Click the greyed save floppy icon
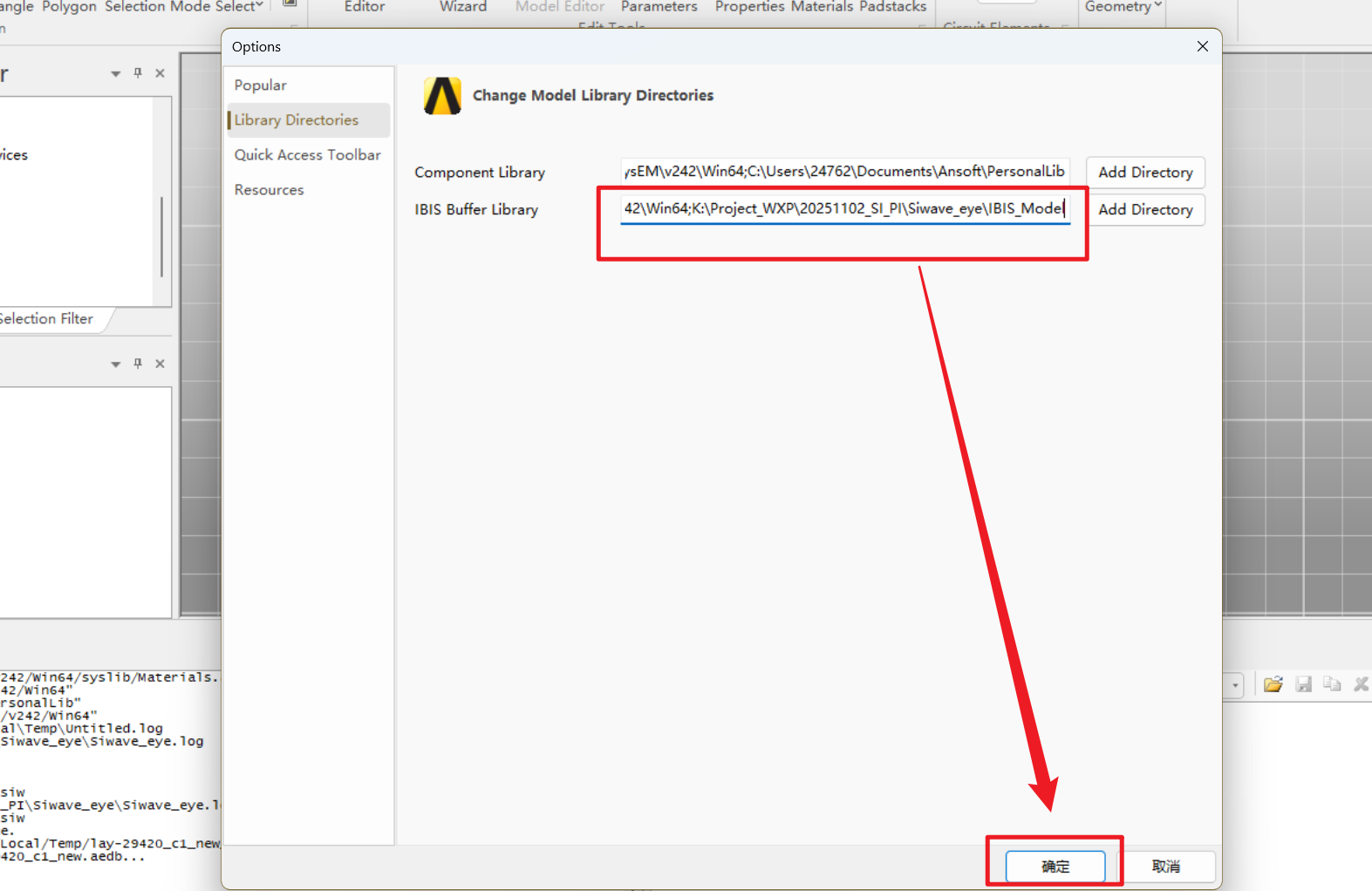The image size is (1372, 891). pyautogui.click(x=1304, y=684)
